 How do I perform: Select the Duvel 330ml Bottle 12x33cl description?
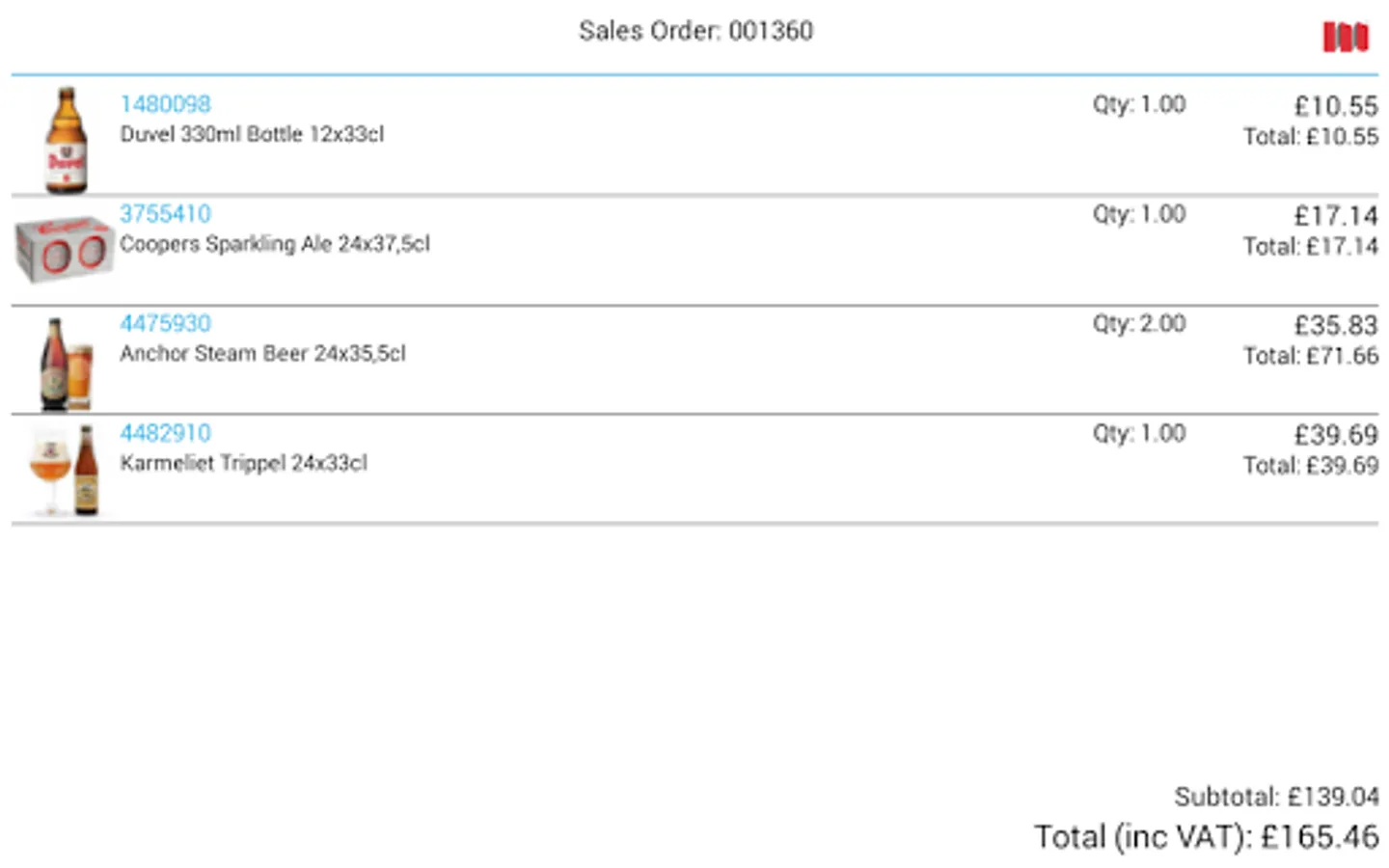(x=252, y=134)
